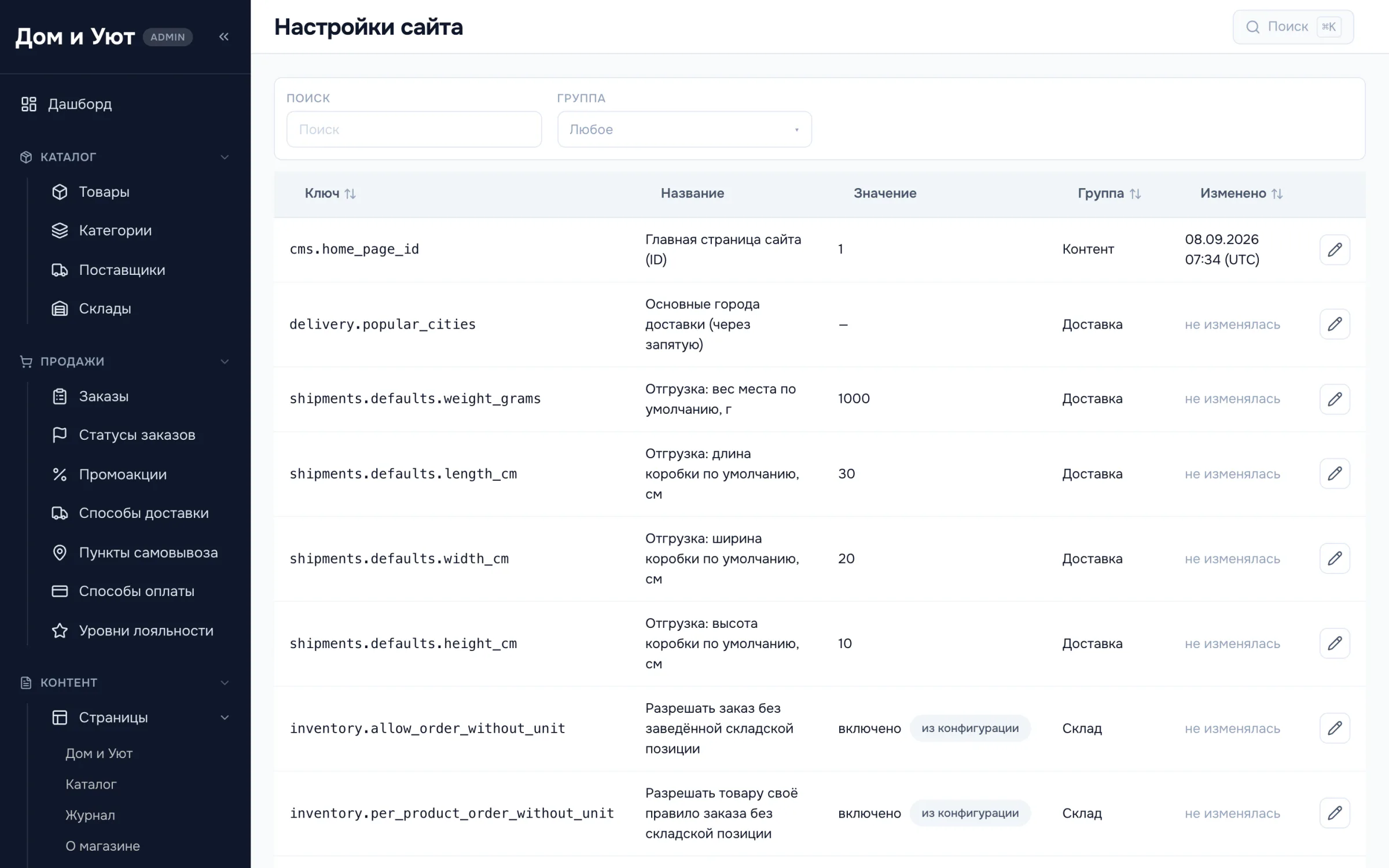Collapse the Продажи sidebar section
The height and width of the screenshot is (868, 1389).
[225, 362]
